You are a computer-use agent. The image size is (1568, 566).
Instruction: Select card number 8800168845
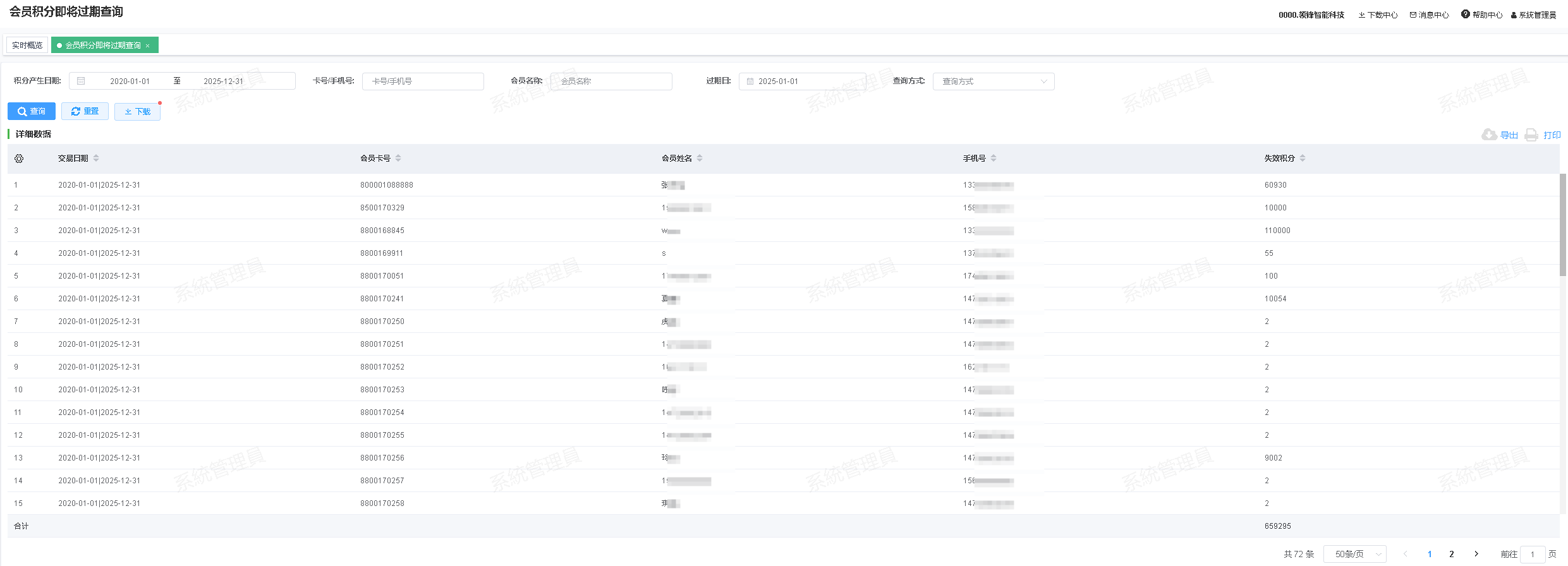pyautogui.click(x=382, y=231)
